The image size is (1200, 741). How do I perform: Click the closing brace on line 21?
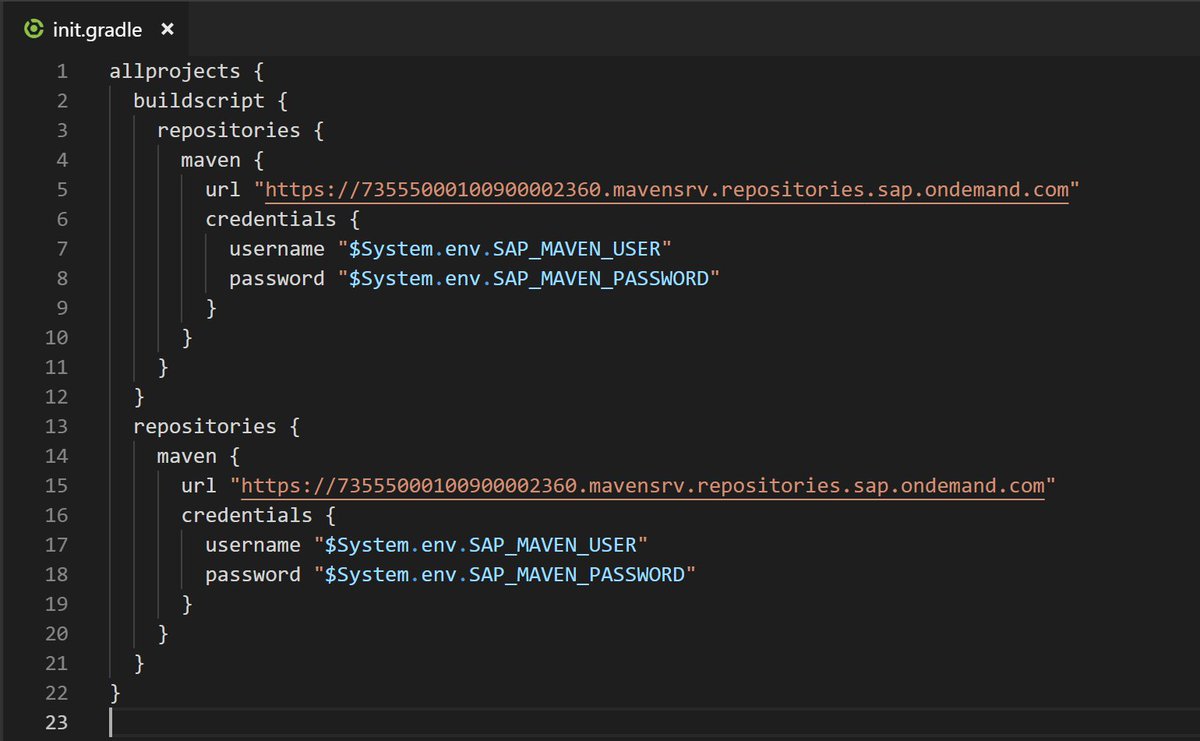139,663
